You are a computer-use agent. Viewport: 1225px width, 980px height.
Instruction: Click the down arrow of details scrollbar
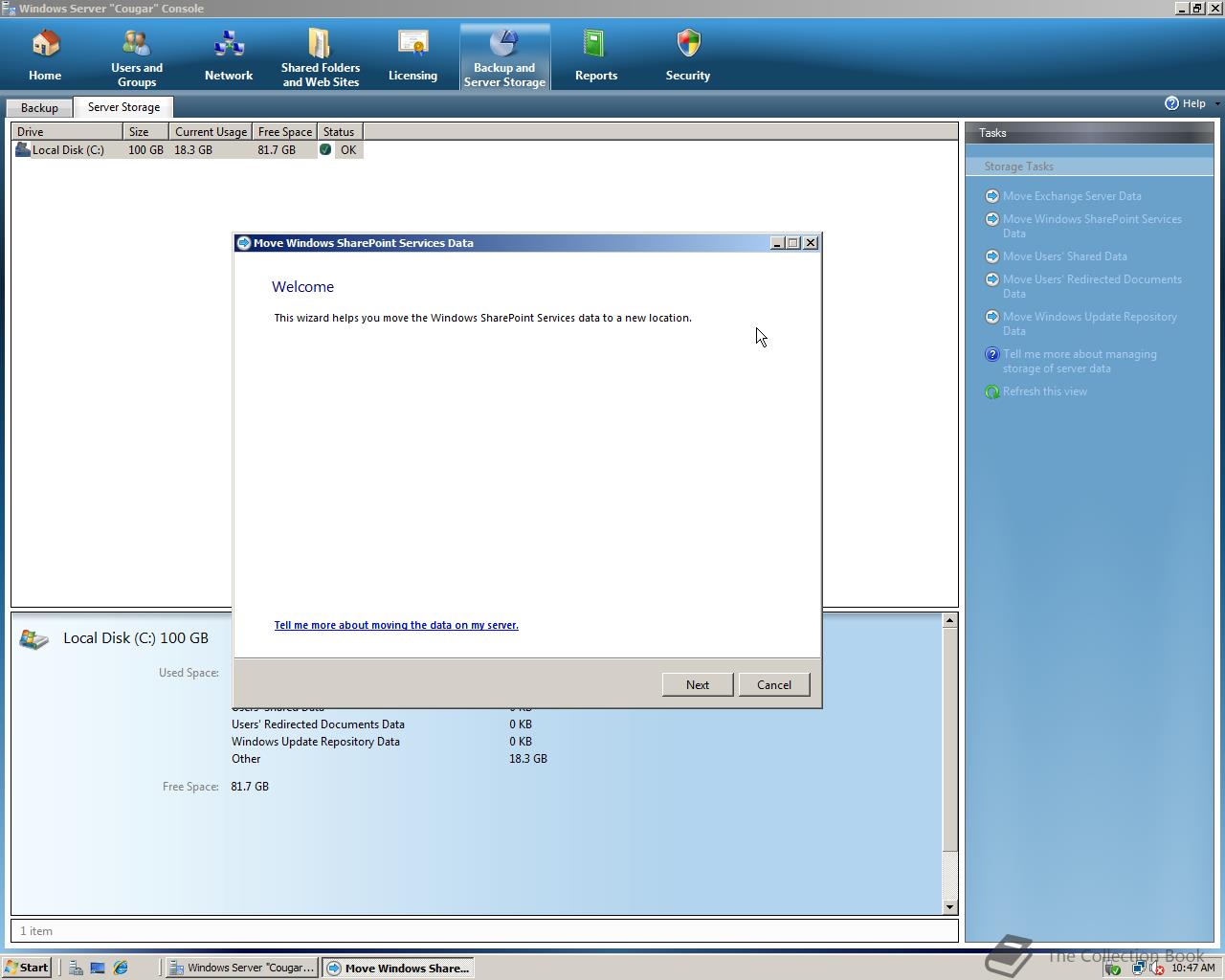[x=949, y=906]
